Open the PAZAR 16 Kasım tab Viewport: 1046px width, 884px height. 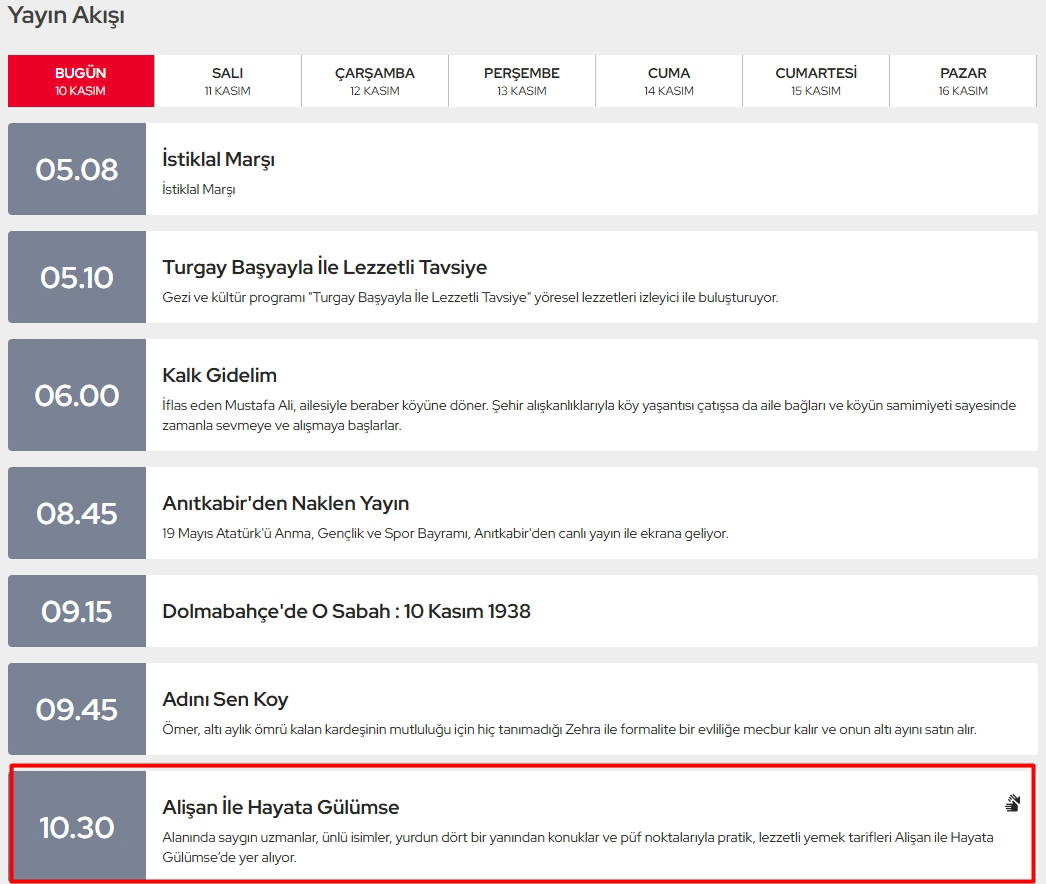pos(963,81)
